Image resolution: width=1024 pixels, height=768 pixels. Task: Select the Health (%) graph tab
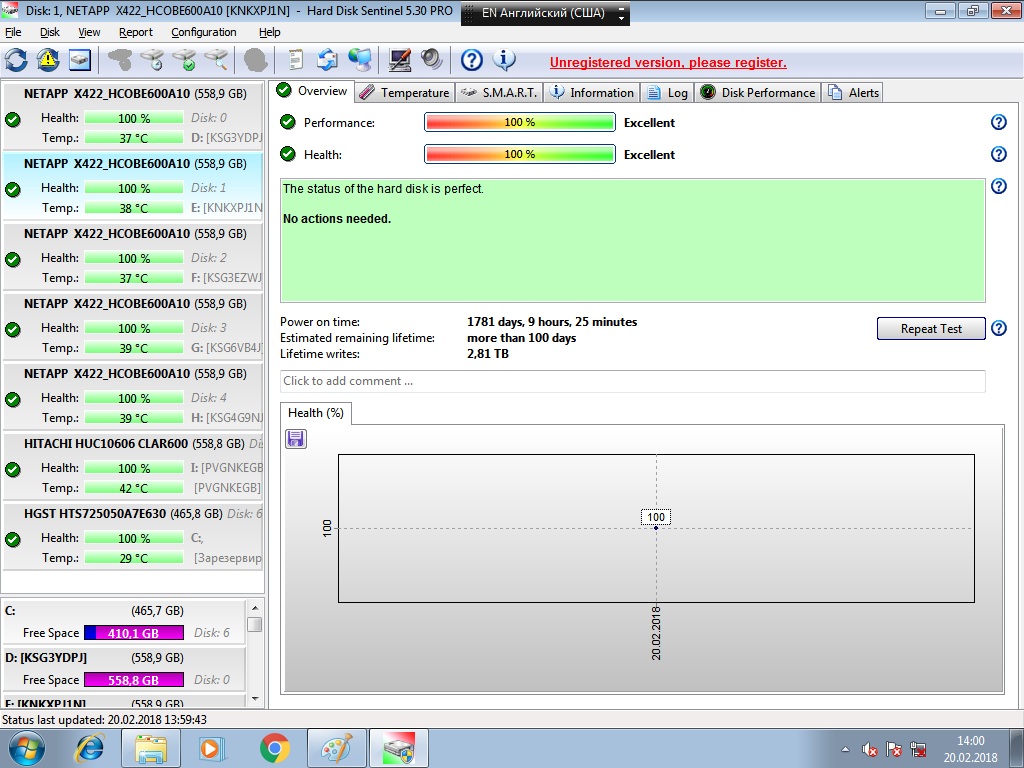[x=316, y=413]
